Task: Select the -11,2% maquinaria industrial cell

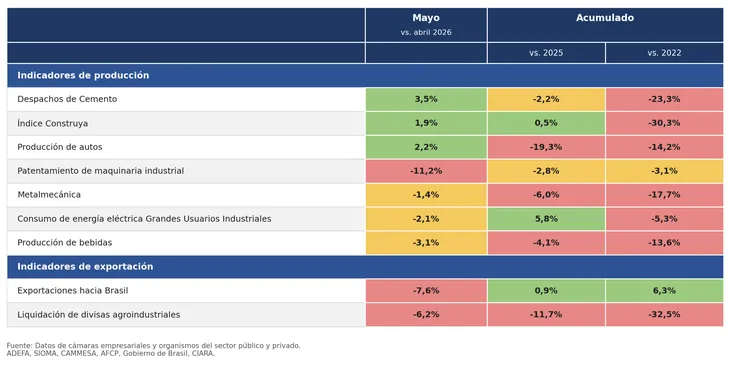Action: pyautogui.click(x=426, y=171)
